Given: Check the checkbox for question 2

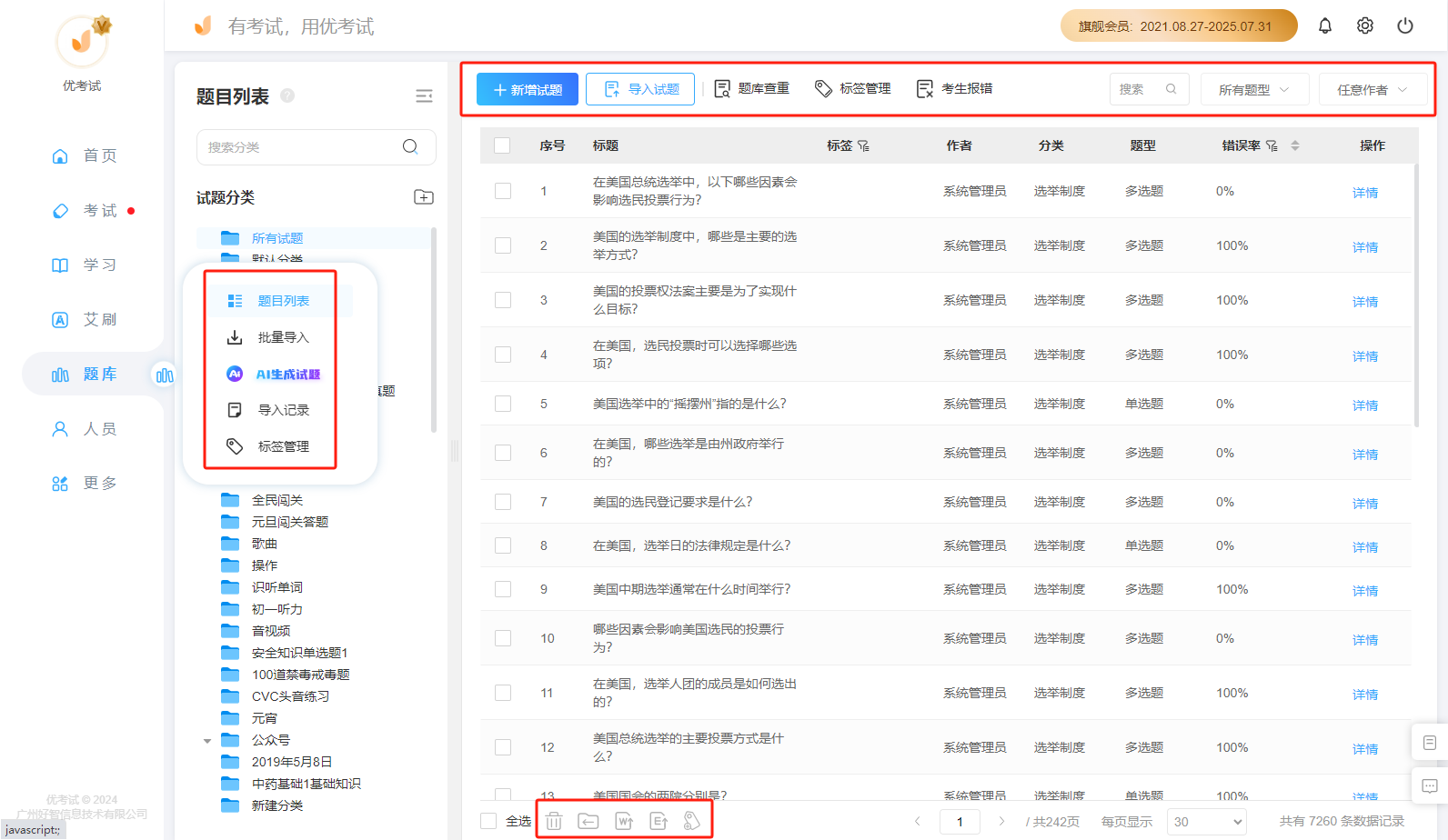Looking at the screenshot, I should (x=503, y=245).
